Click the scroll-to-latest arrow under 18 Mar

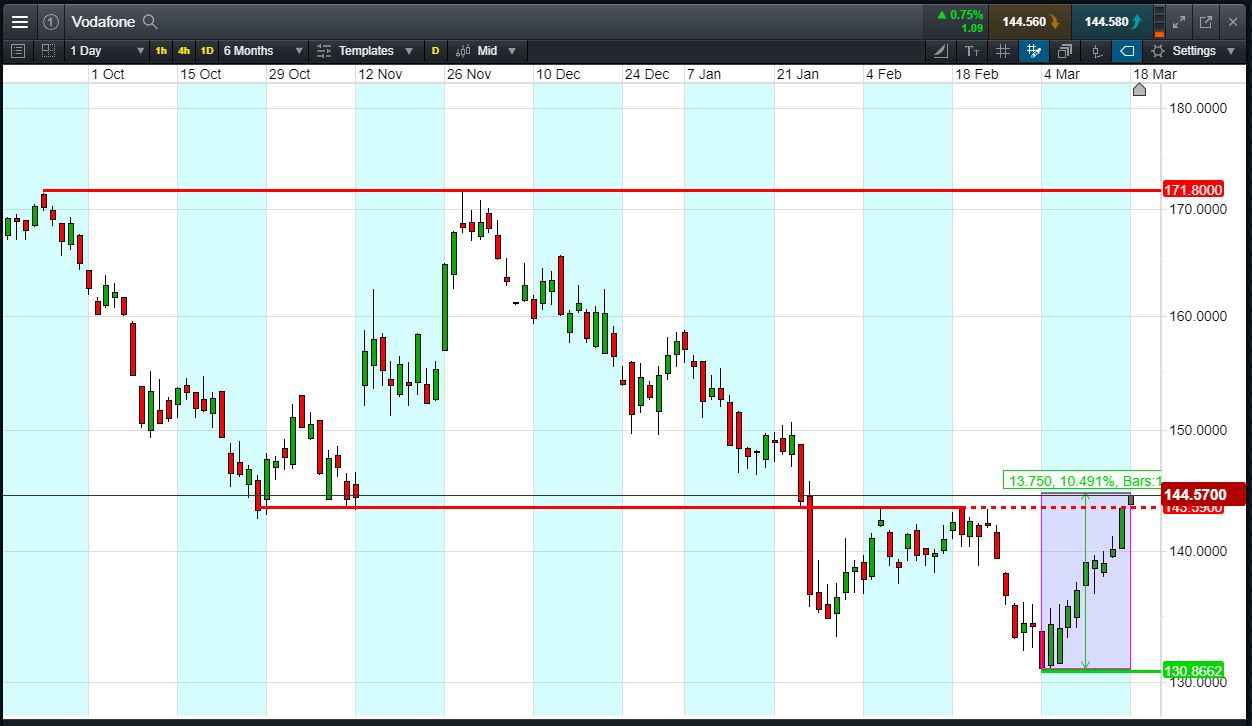coord(1139,90)
